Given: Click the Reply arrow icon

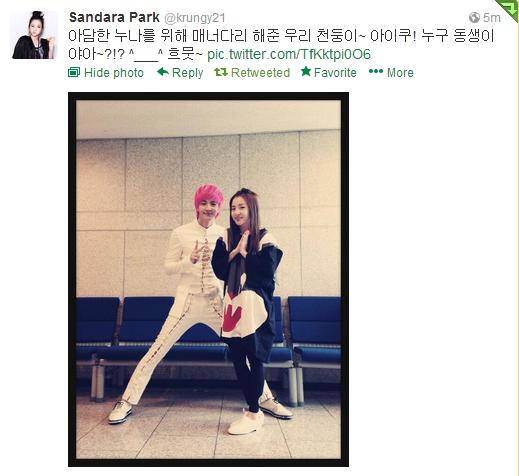Looking at the screenshot, I should pyautogui.click(x=163, y=72).
